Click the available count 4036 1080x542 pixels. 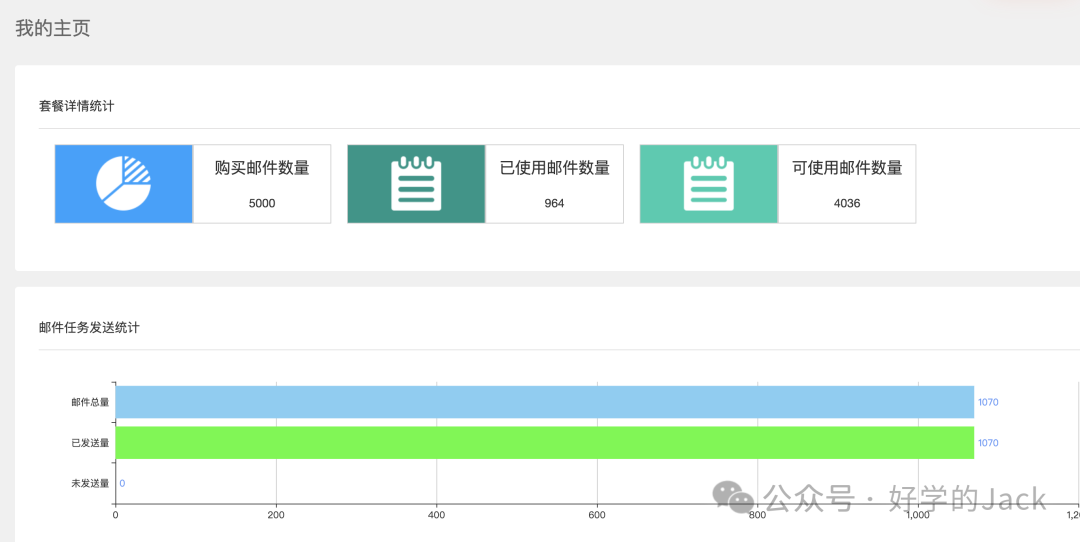click(x=847, y=203)
